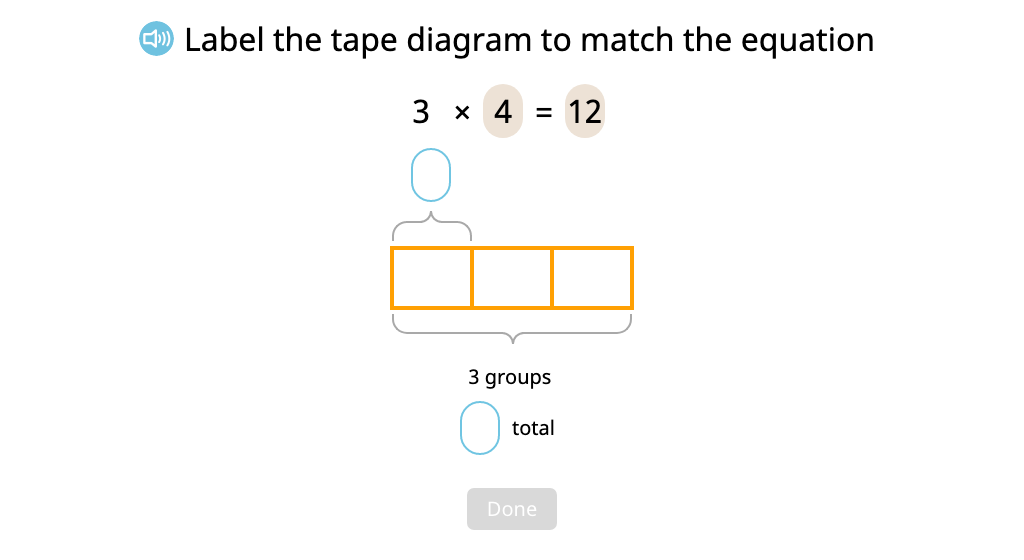1024x560 pixels.
Task: Select the empty blank beside total
Action: tap(480, 428)
